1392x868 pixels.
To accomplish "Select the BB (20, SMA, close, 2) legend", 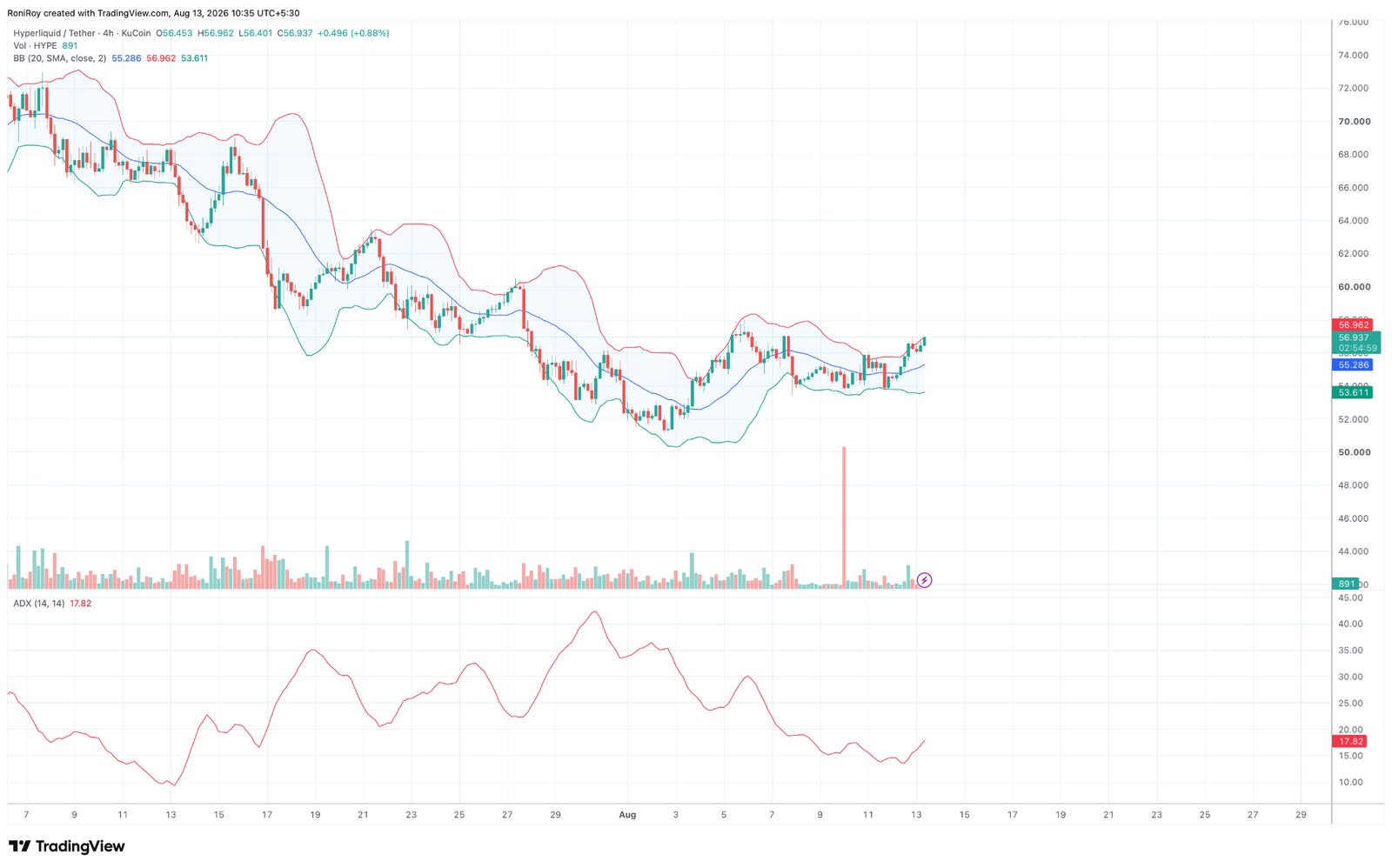I will click(60, 58).
